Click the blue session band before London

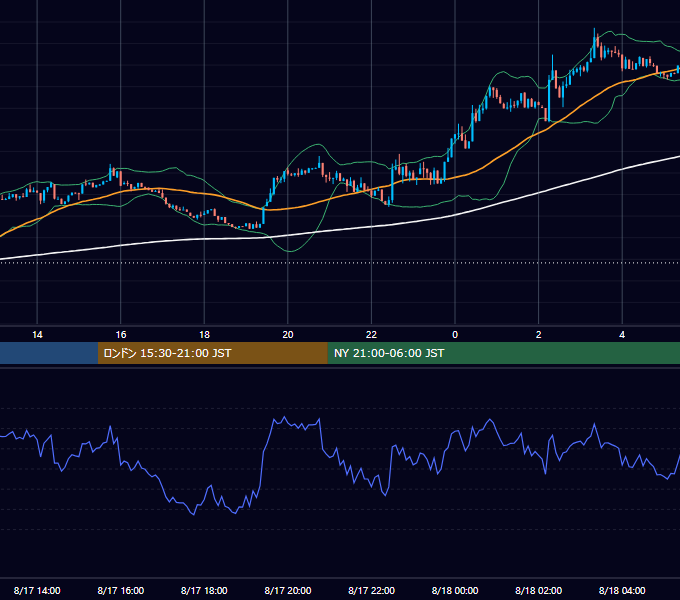(x=49, y=353)
